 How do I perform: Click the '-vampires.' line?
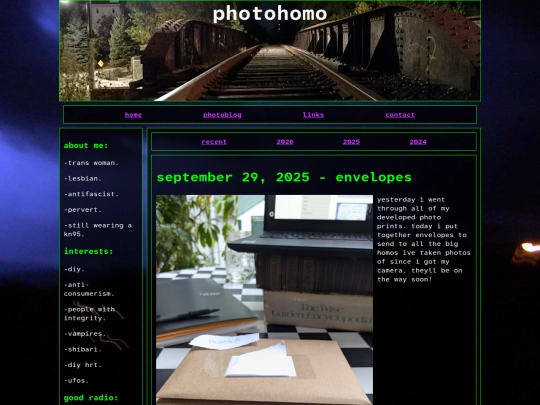pos(85,334)
